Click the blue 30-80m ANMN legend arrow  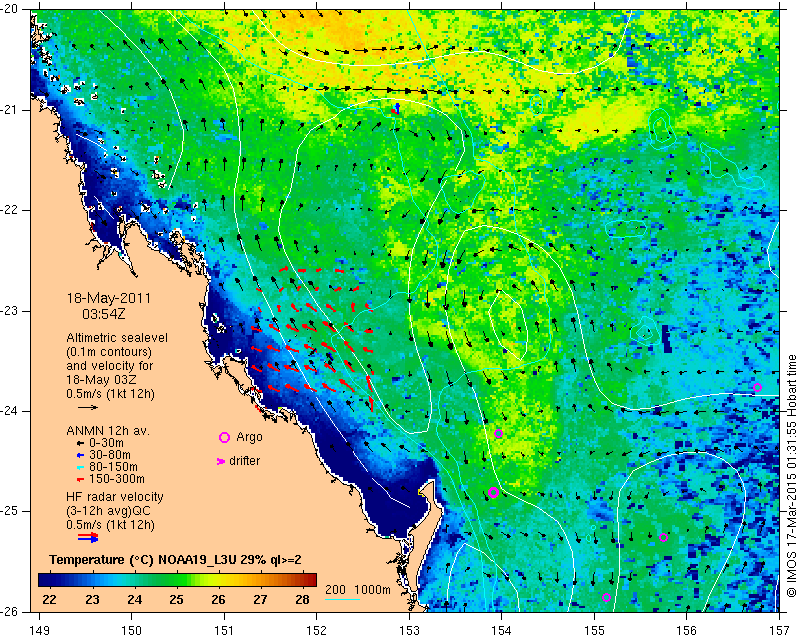80,455
